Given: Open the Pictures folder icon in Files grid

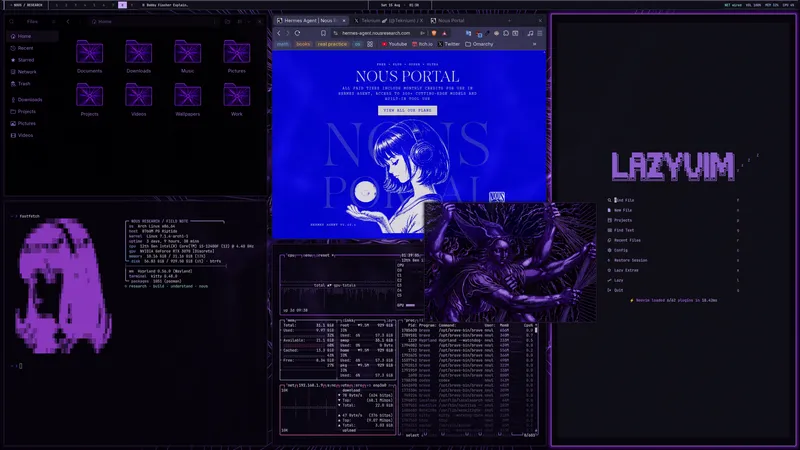Looking at the screenshot, I should pos(236,56).
